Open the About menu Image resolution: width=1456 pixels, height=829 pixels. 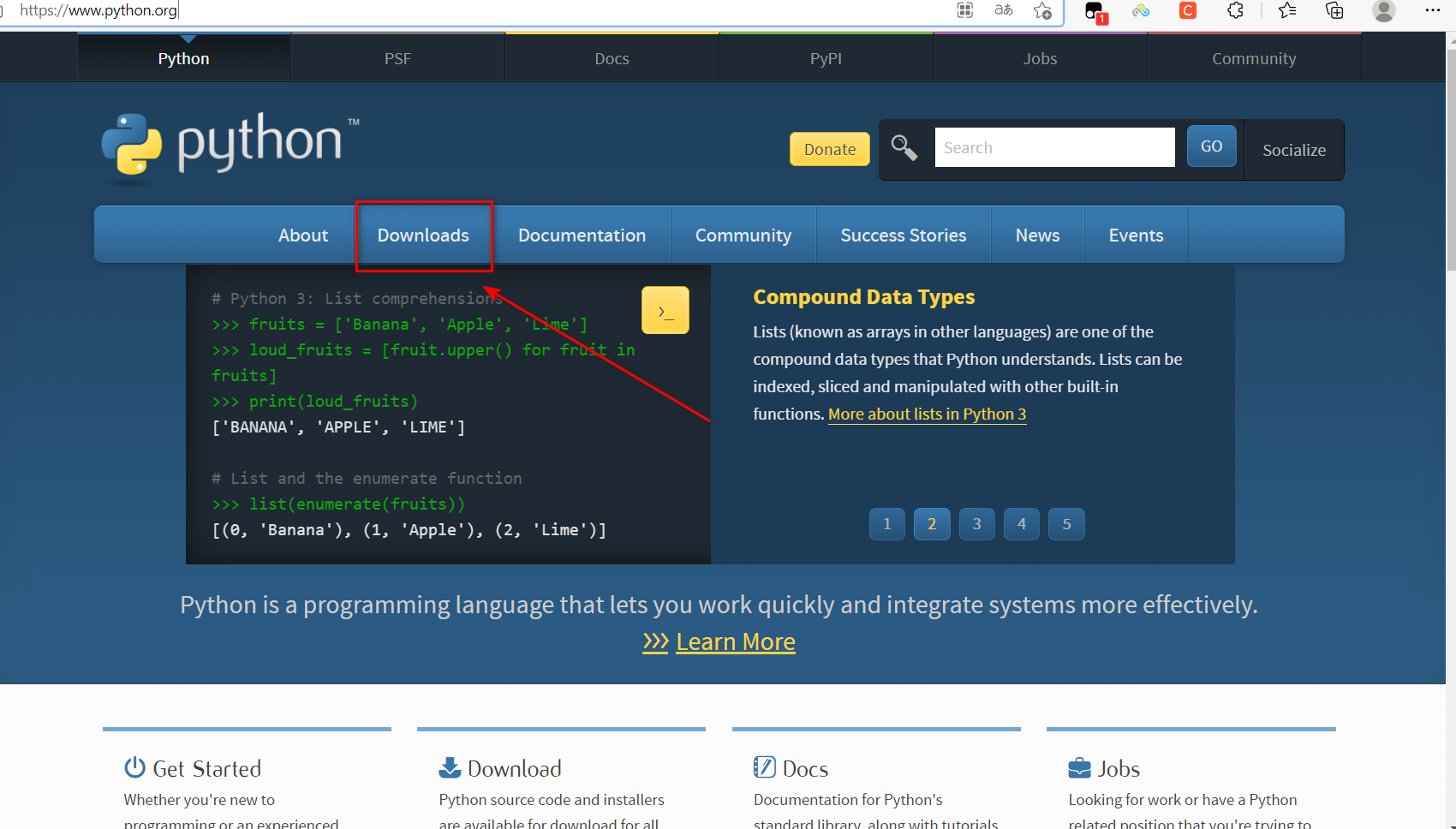point(303,235)
